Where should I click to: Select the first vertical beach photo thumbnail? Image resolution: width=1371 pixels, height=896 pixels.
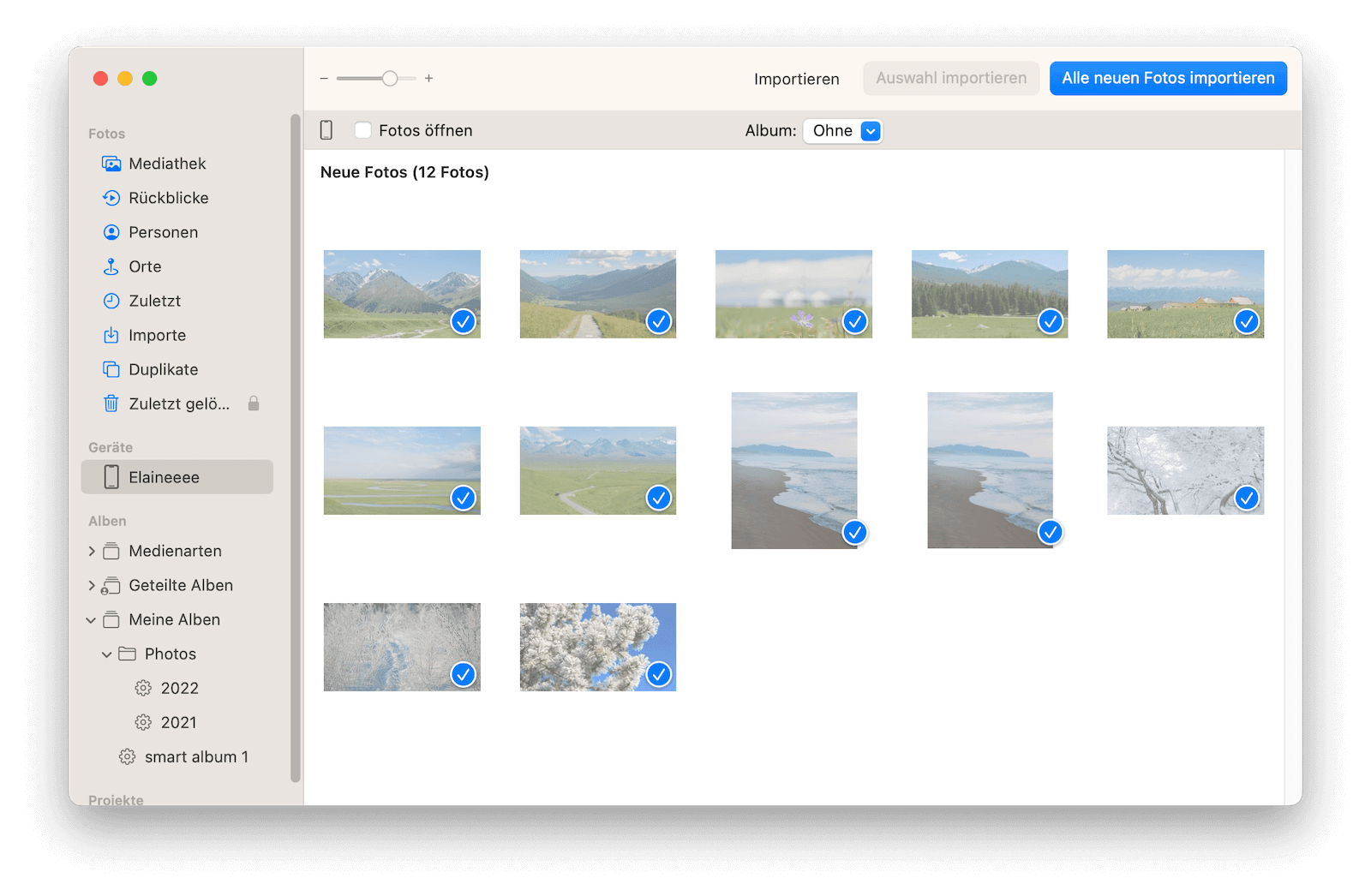pos(793,469)
